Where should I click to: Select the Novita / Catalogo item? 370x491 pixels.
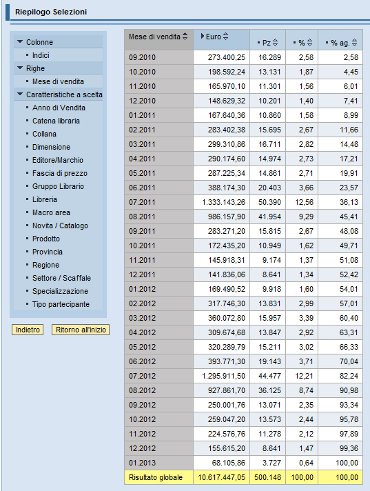[x=60, y=226]
